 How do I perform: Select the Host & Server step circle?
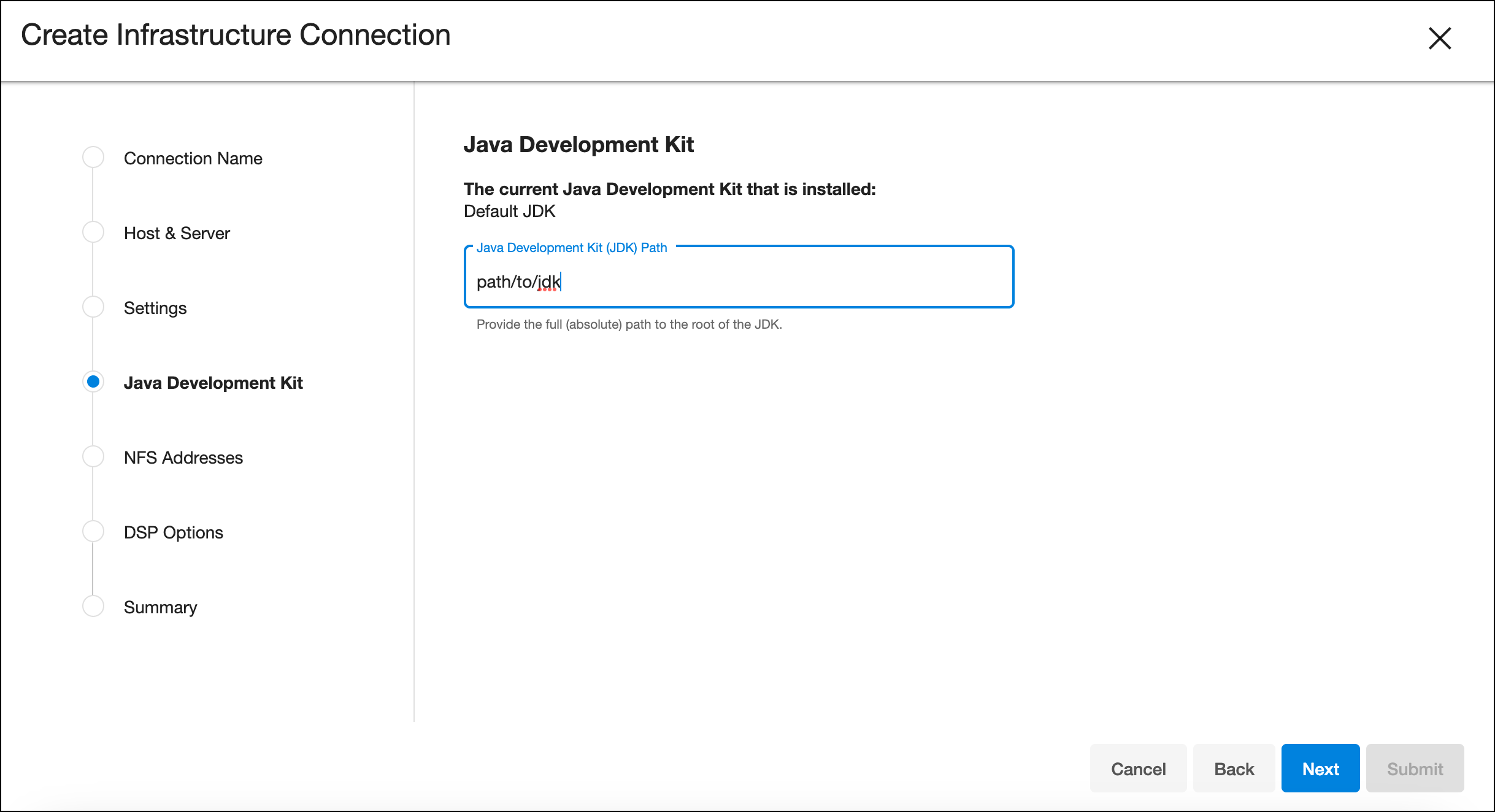[93, 232]
